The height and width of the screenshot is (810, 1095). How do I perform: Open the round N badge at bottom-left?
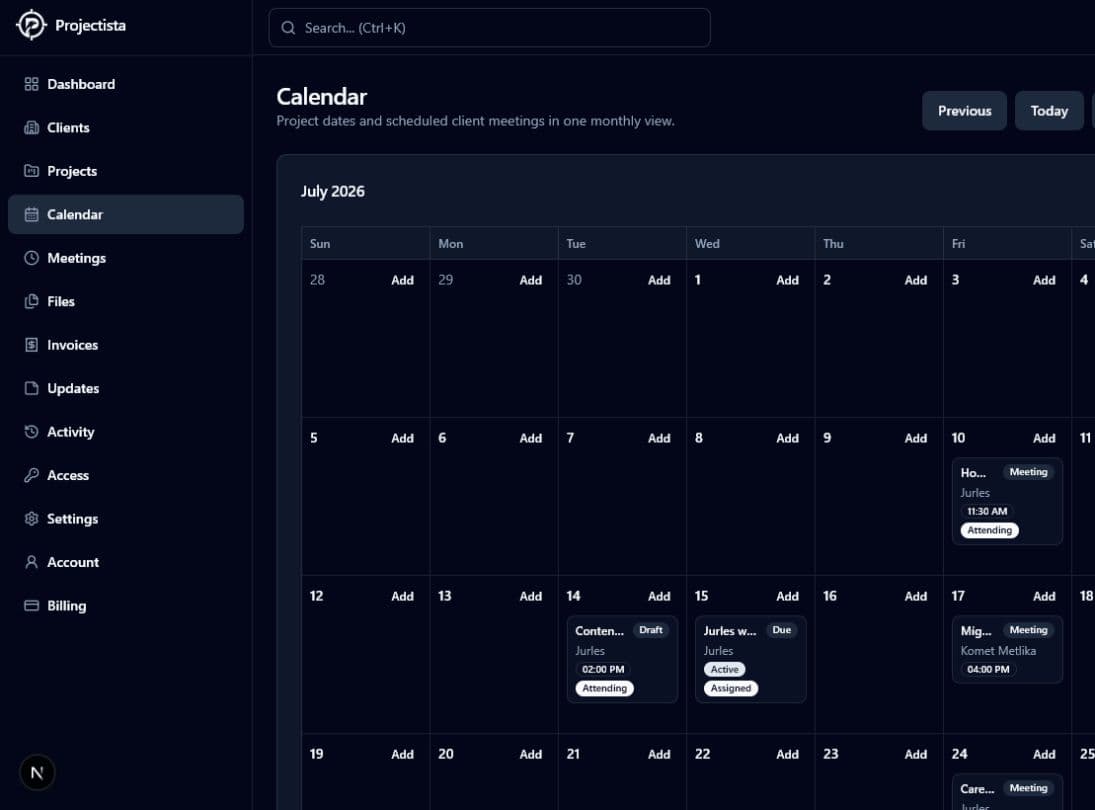pyautogui.click(x=37, y=772)
